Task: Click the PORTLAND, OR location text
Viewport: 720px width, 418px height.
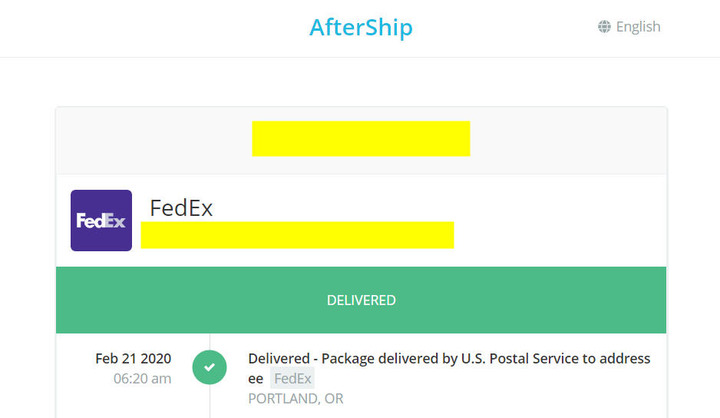Action: tap(296, 398)
